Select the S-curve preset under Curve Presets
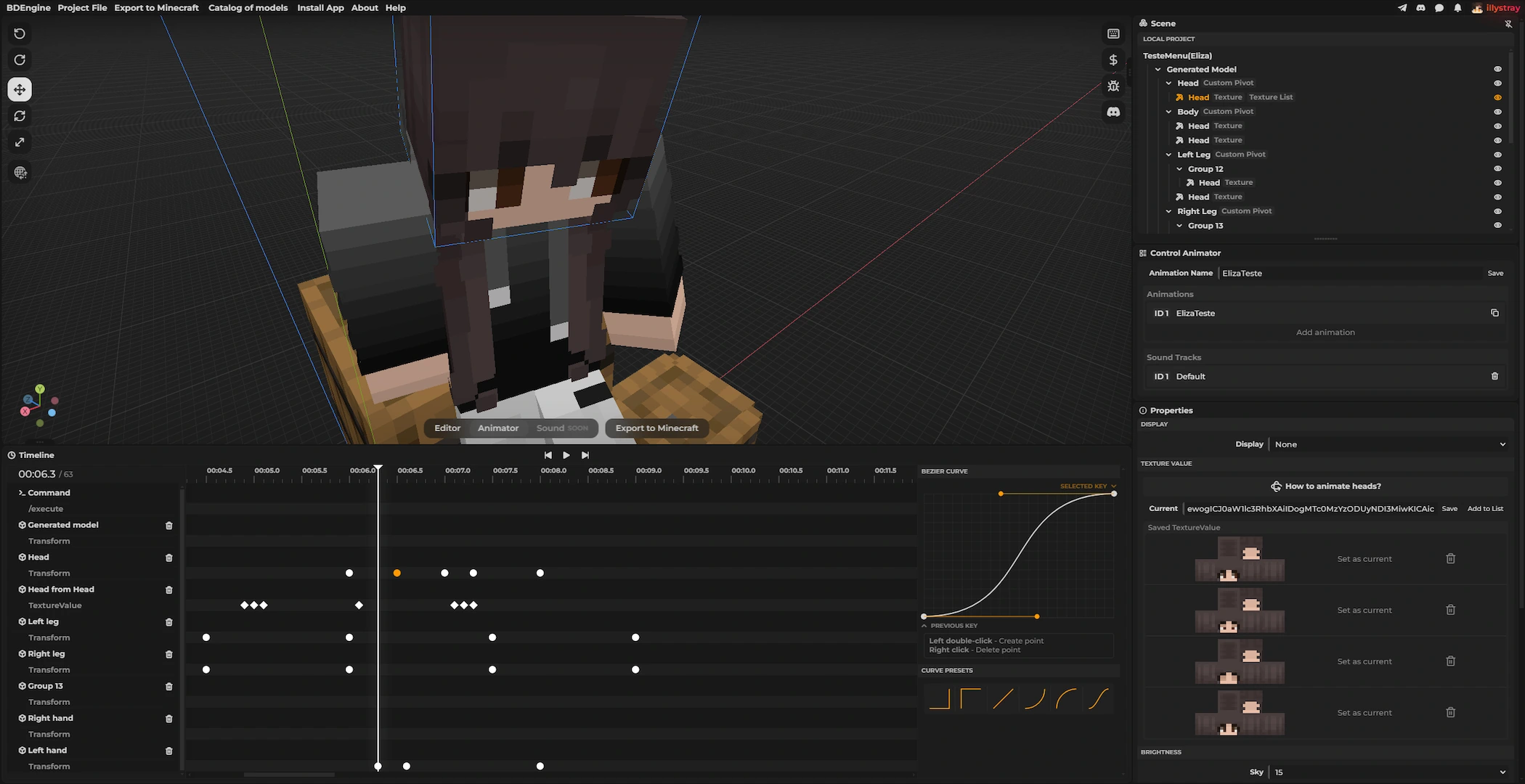 click(1099, 699)
